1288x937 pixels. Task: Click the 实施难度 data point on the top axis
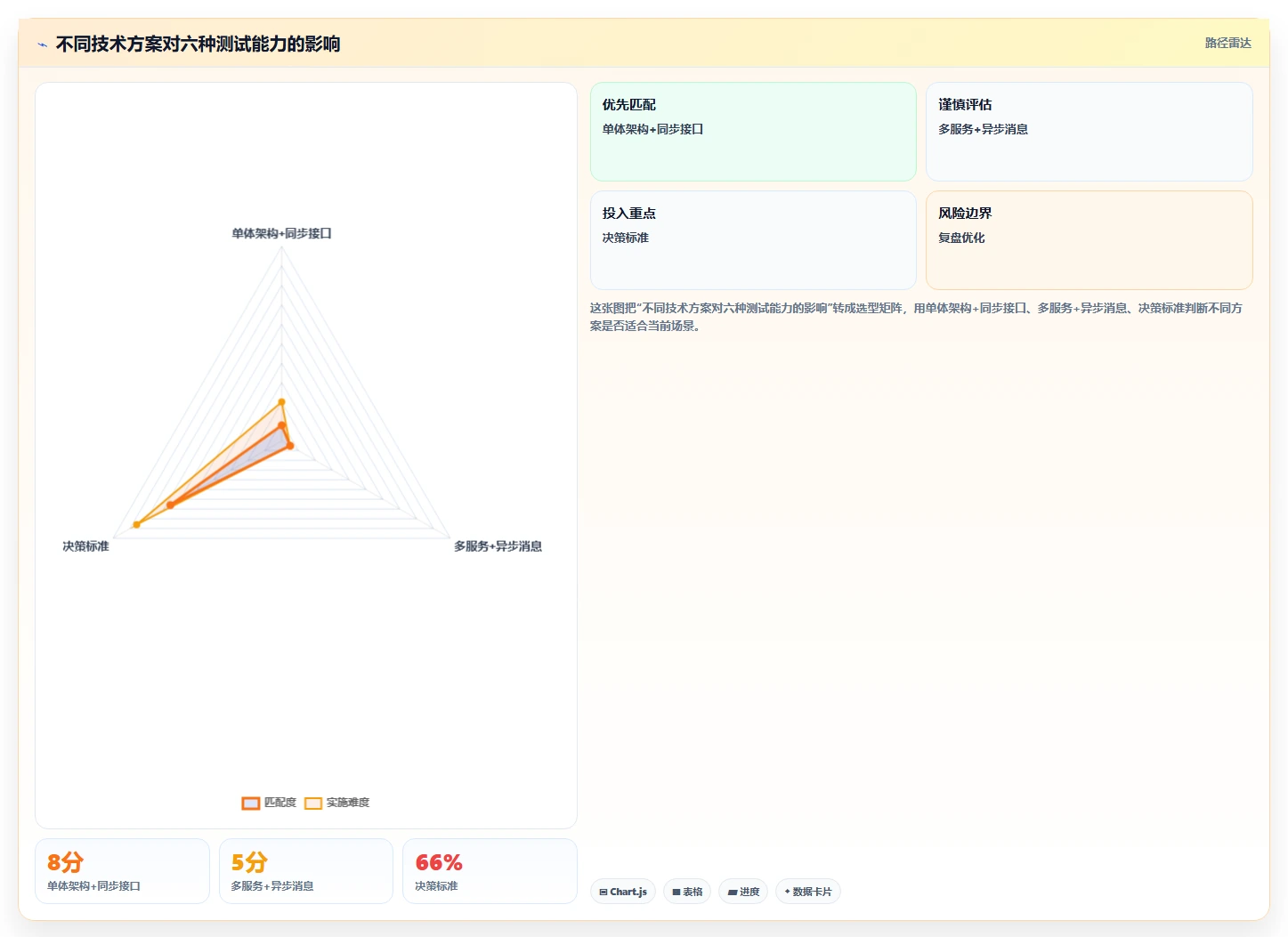[x=282, y=402]
